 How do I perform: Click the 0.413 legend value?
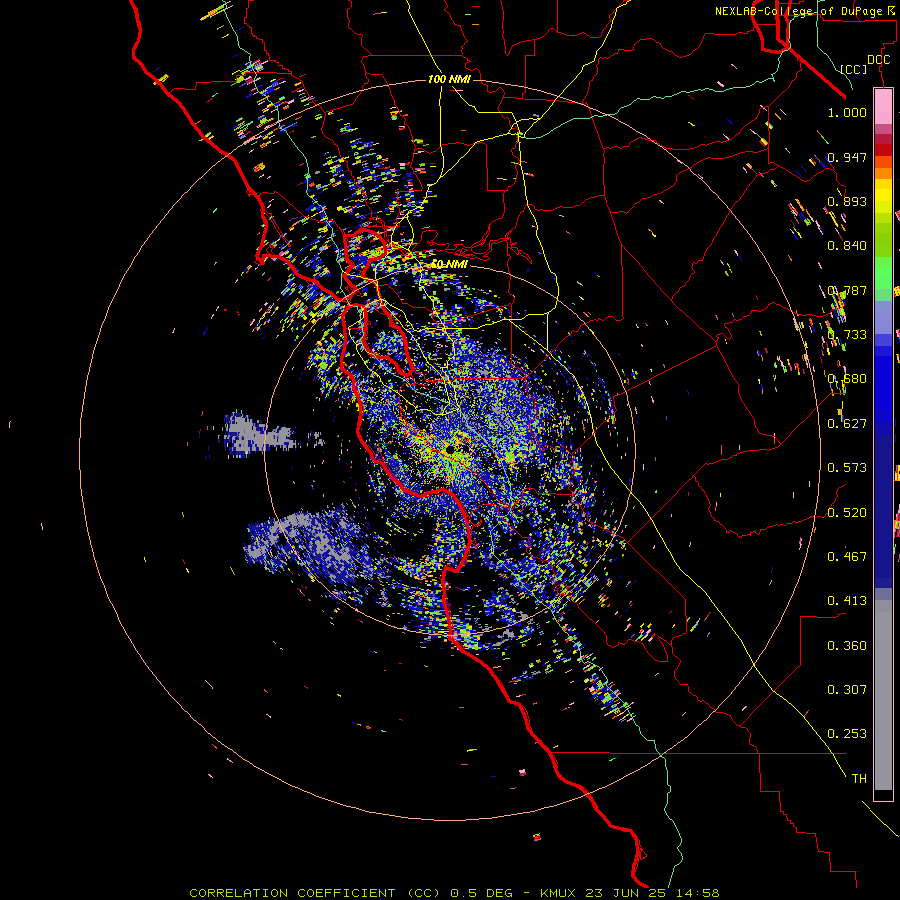tap(847, 601)
